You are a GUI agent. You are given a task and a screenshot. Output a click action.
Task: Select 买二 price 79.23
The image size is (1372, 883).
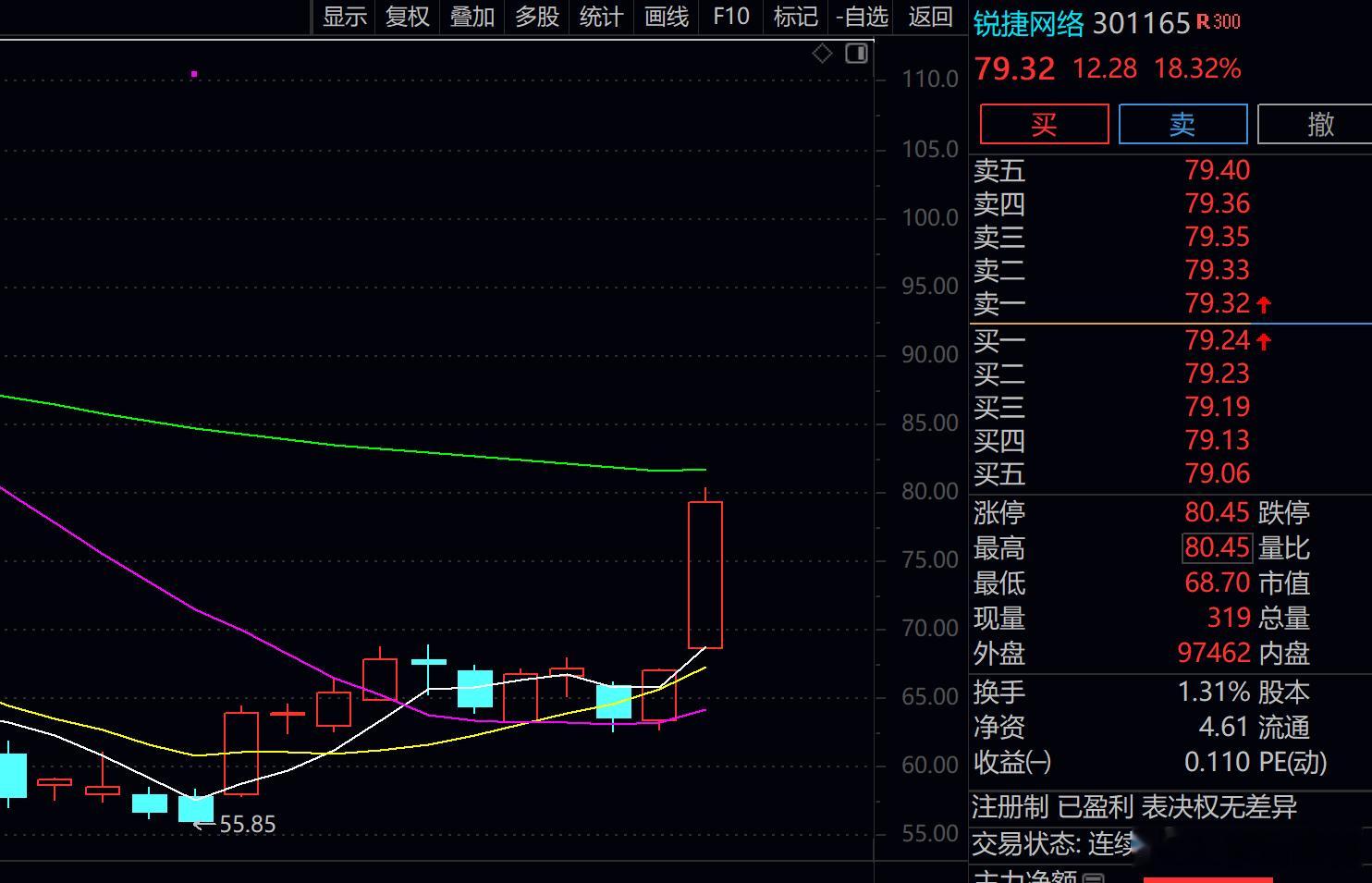1218,374
